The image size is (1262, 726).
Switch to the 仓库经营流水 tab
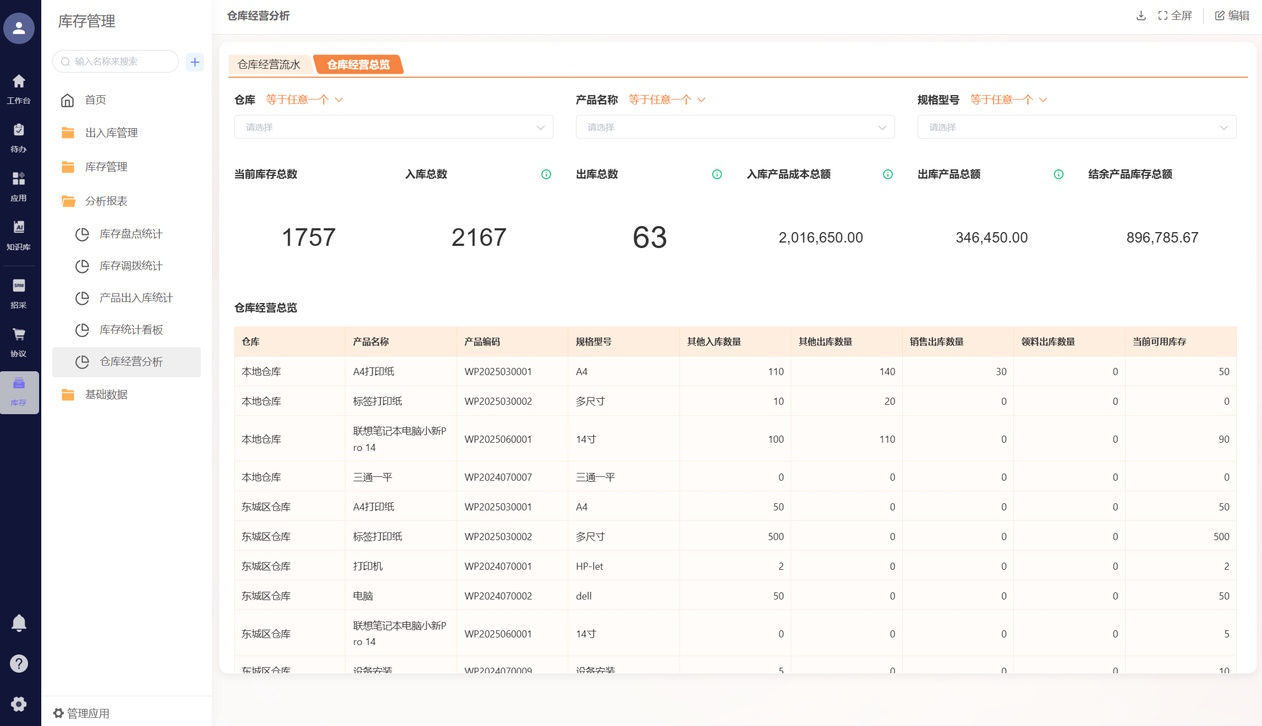click(x=269, y=65)
